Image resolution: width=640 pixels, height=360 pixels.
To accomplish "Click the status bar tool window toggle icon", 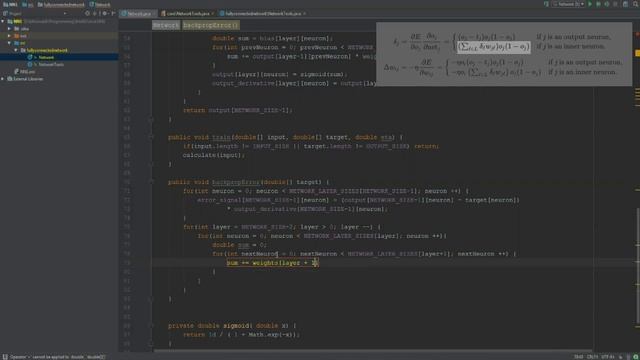I will pos(4,357).
